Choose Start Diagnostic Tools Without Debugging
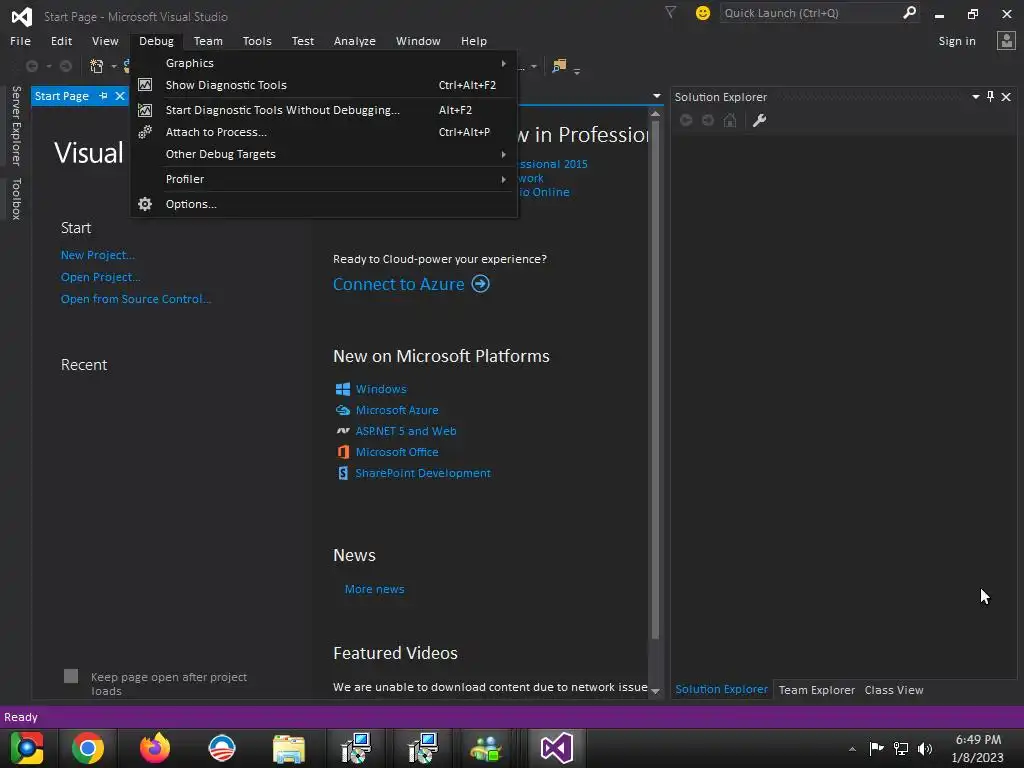This screenshot has height=768, width=1024. (324, 110)
